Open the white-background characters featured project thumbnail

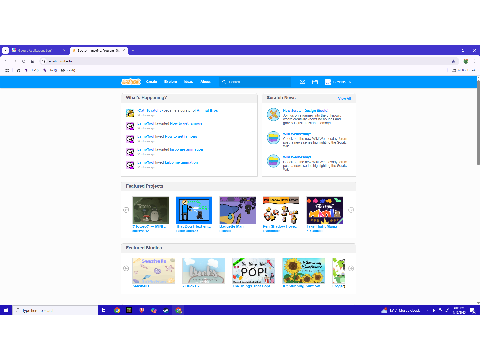pos(281,210)
